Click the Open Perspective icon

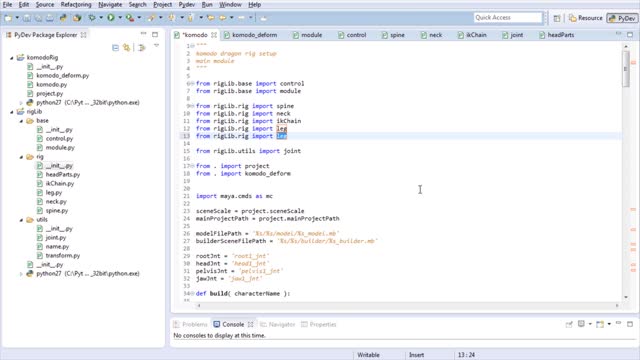click(x=557, y=18)
